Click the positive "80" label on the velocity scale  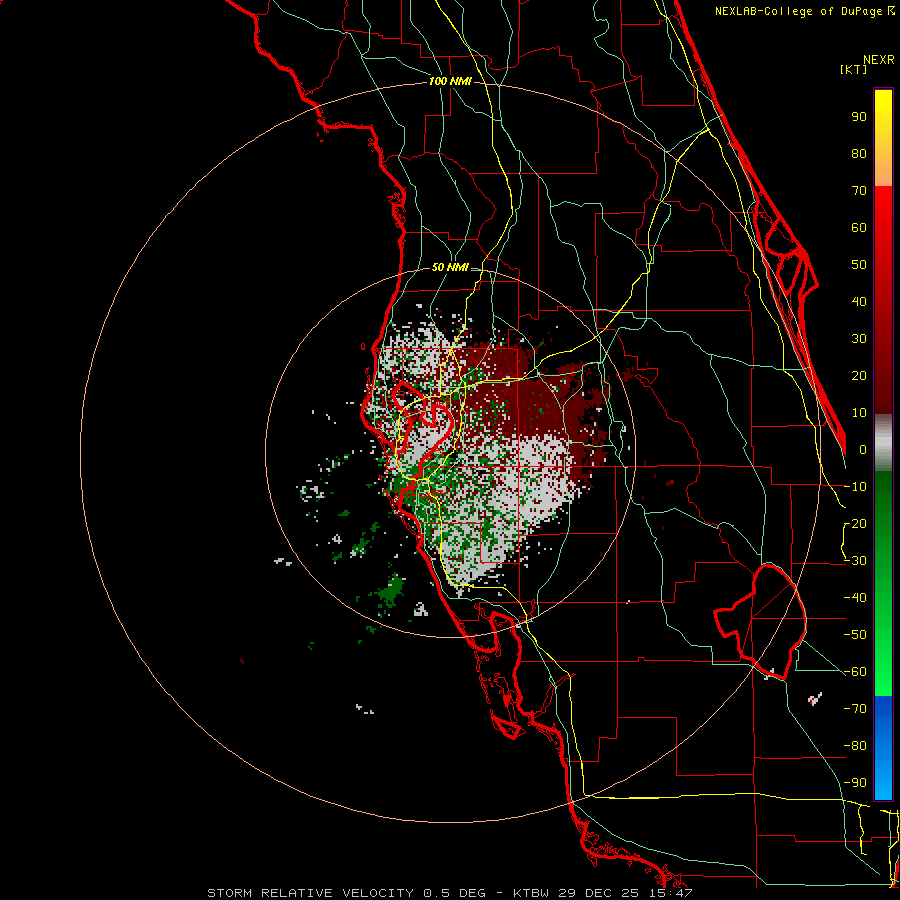(859, 153)
